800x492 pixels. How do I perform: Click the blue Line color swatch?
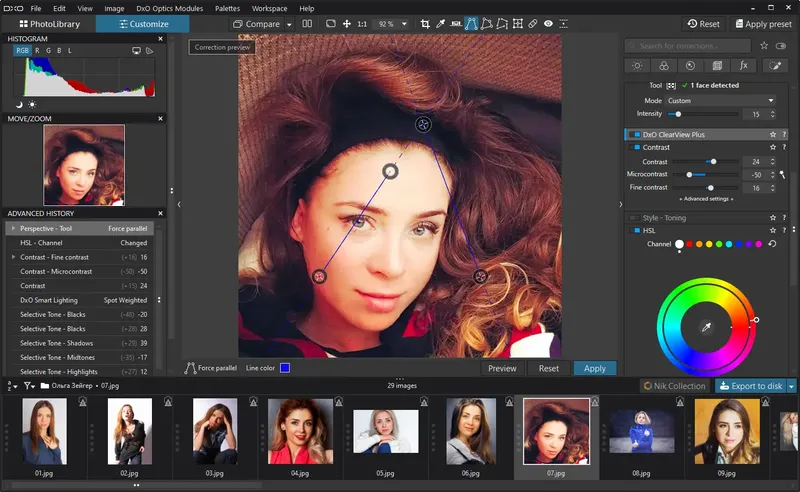(x=285, y=368)
